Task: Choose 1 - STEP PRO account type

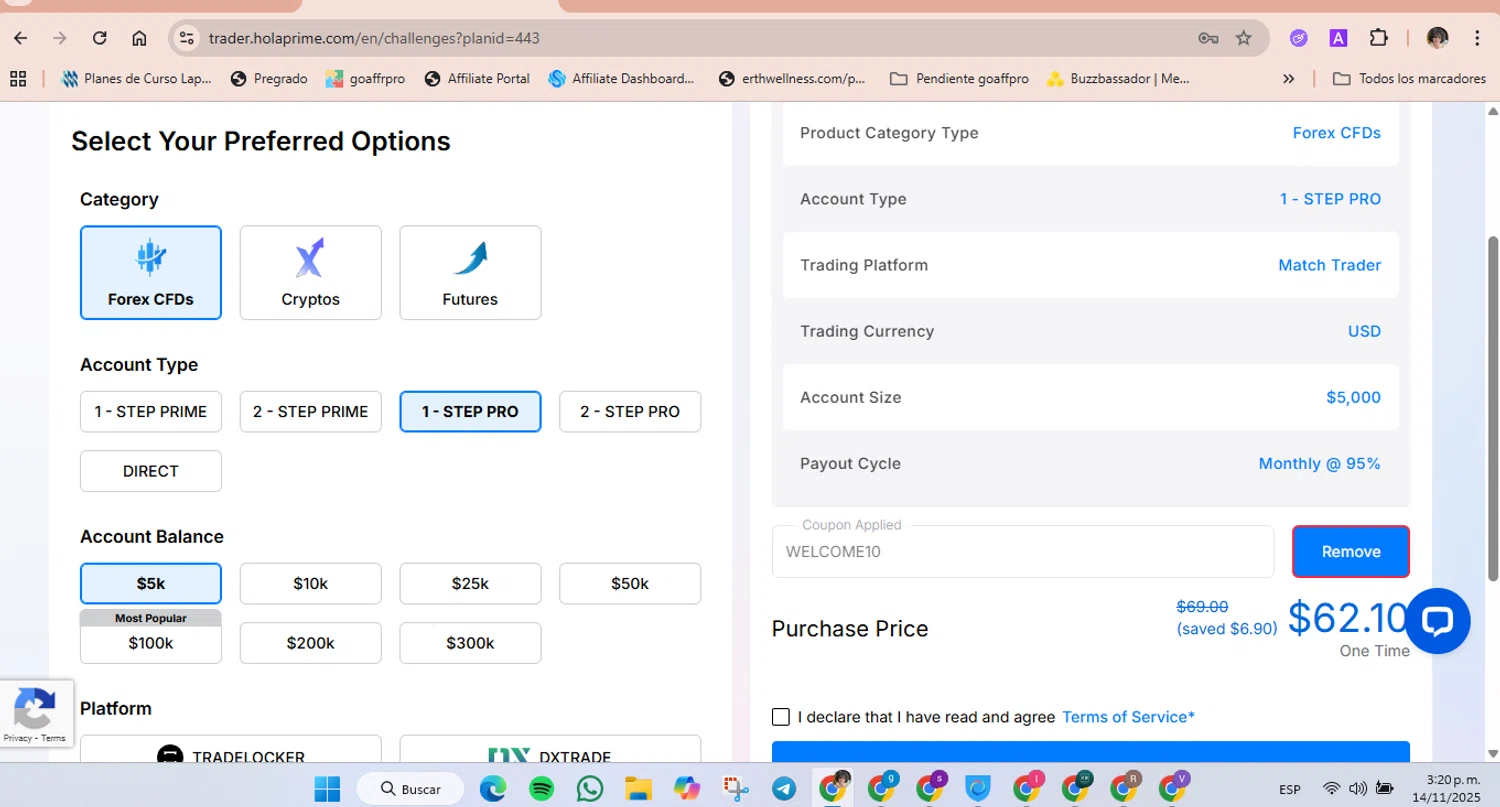Action: coord(470,411)
